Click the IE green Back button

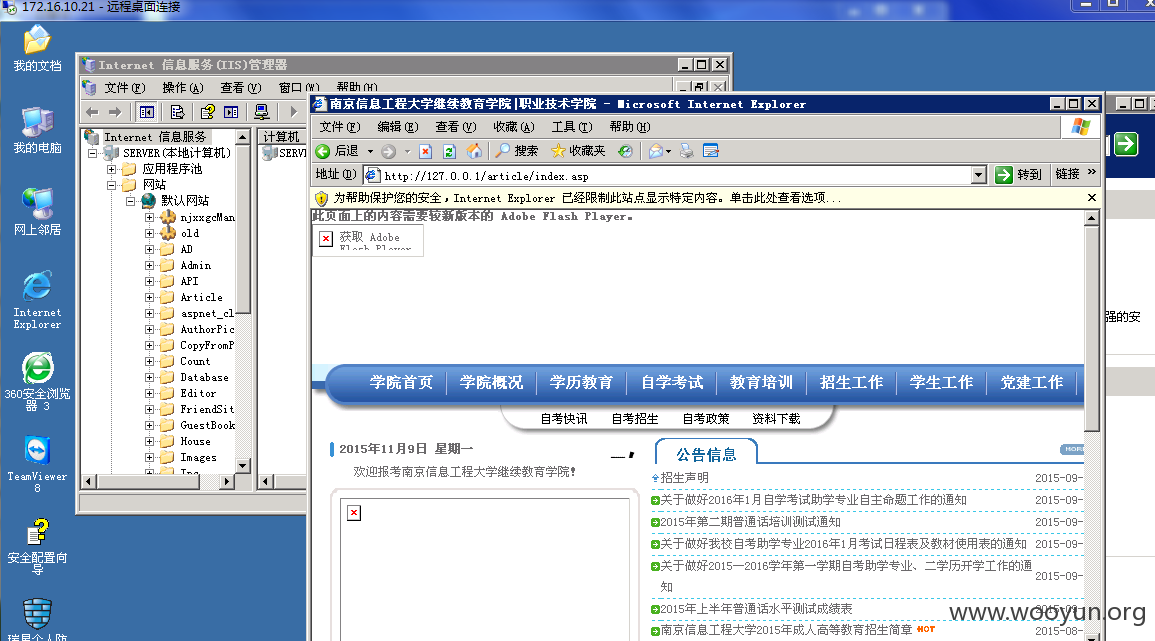337,151
